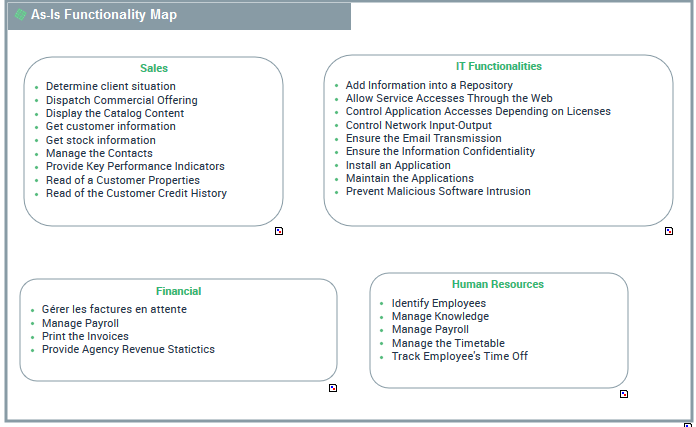Image resolution: width=696 pixels, height=427 pixels.
Task: Open 'Provide Agency Revenue Statictics' item
Action: (x=128, y=350)
